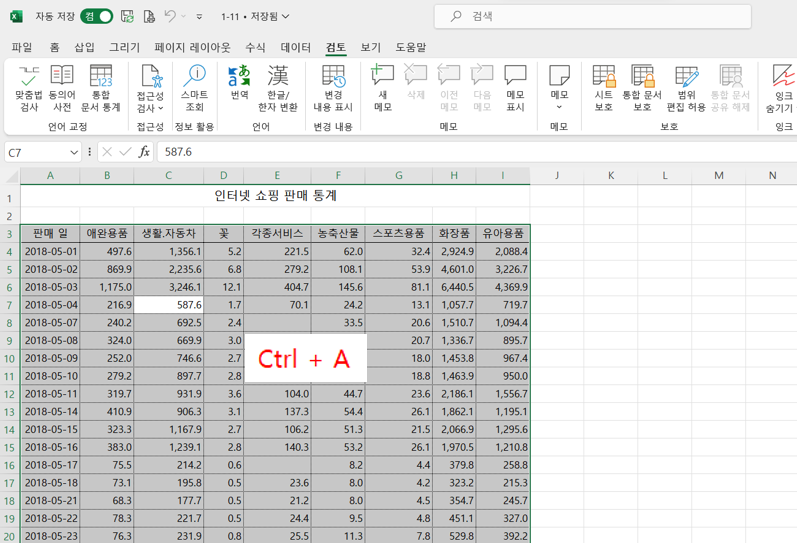Image resolution: width=797 pixels, height=543 pixels.
Task: Open the Formulas (수식) tab
Action: click(255, 47)
